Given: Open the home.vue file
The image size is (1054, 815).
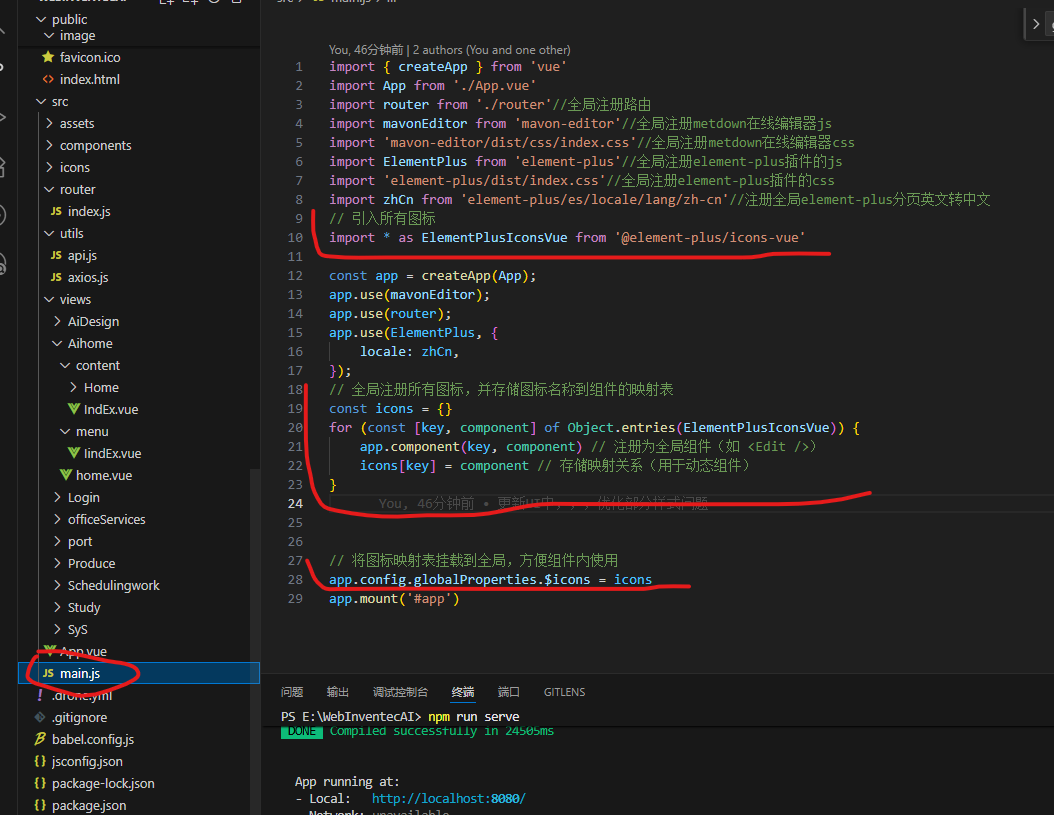Looking at the screenshot, I should click(x=104, y=475).
